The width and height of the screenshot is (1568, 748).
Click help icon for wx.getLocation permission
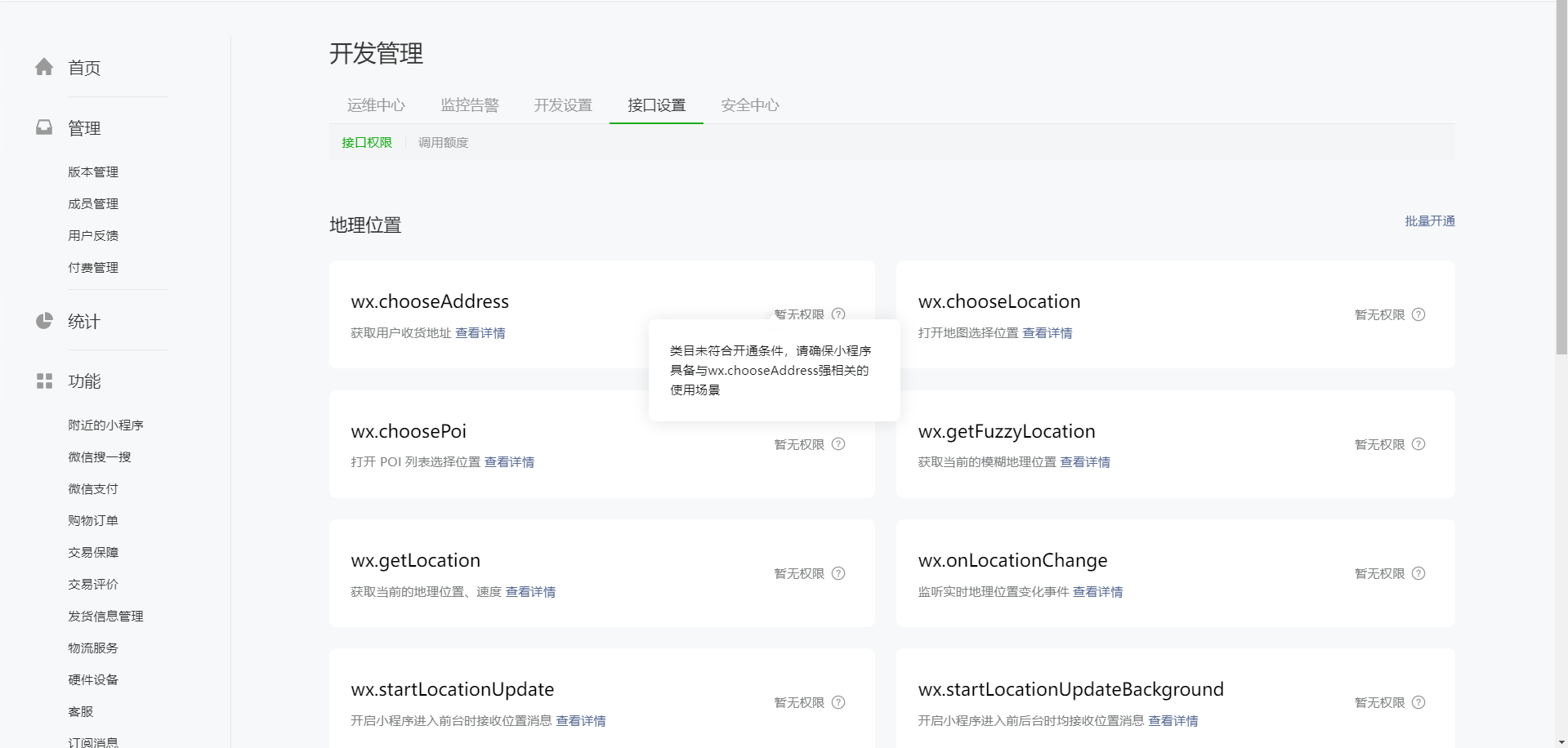838,573
